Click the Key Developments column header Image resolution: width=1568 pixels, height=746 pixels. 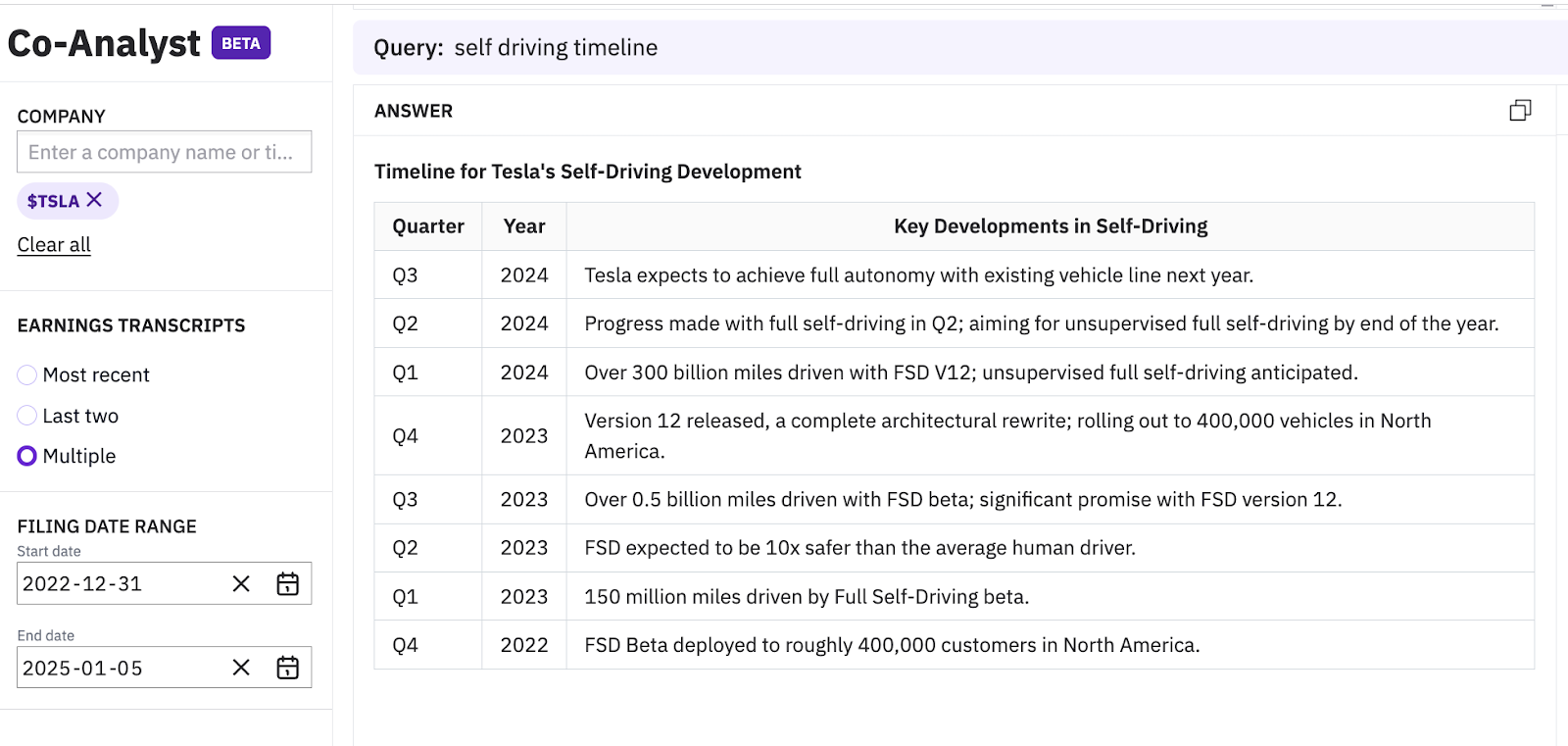[x=1050, y=226]
